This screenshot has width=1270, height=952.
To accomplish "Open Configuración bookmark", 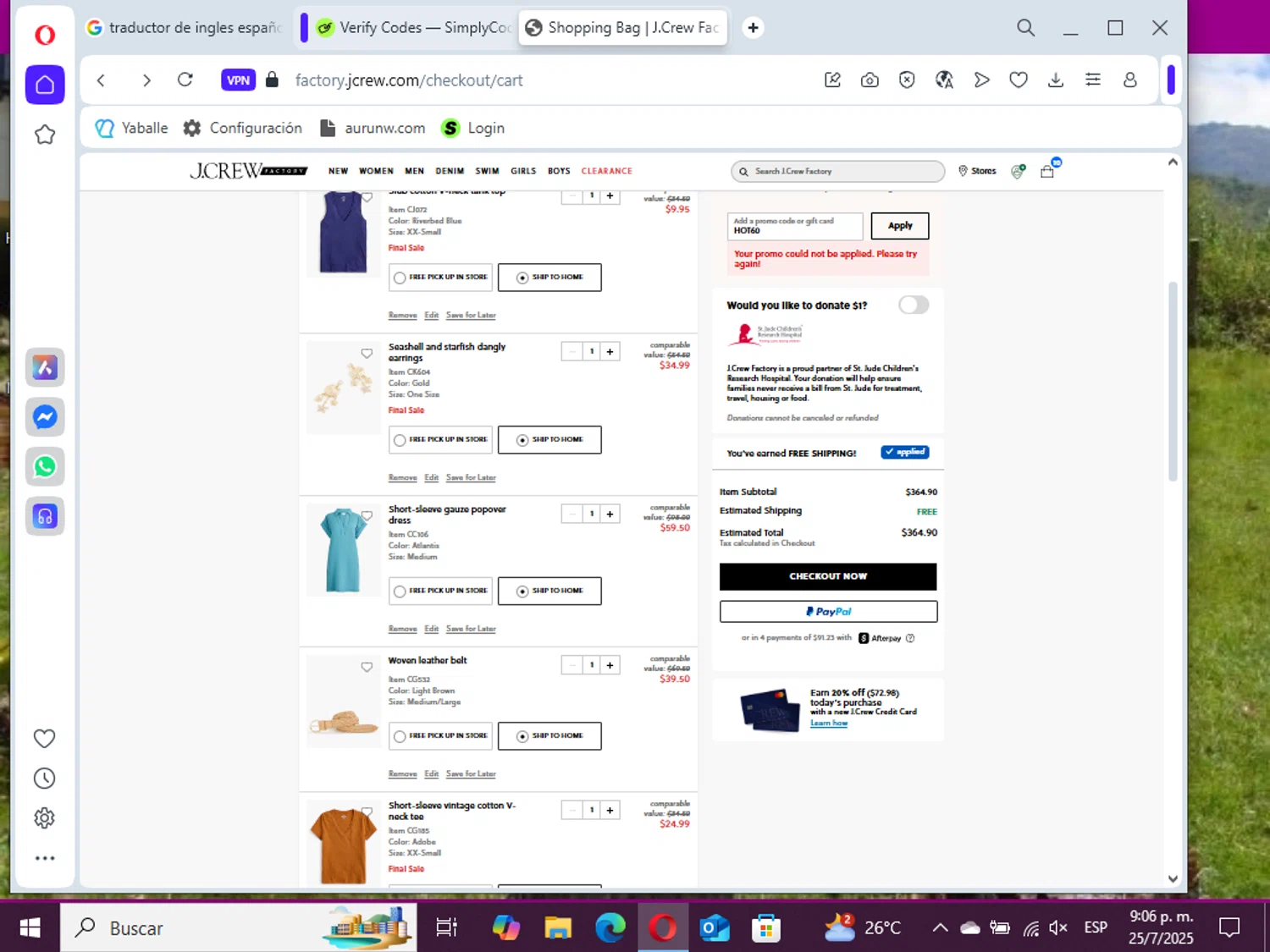I will (243, 128).
